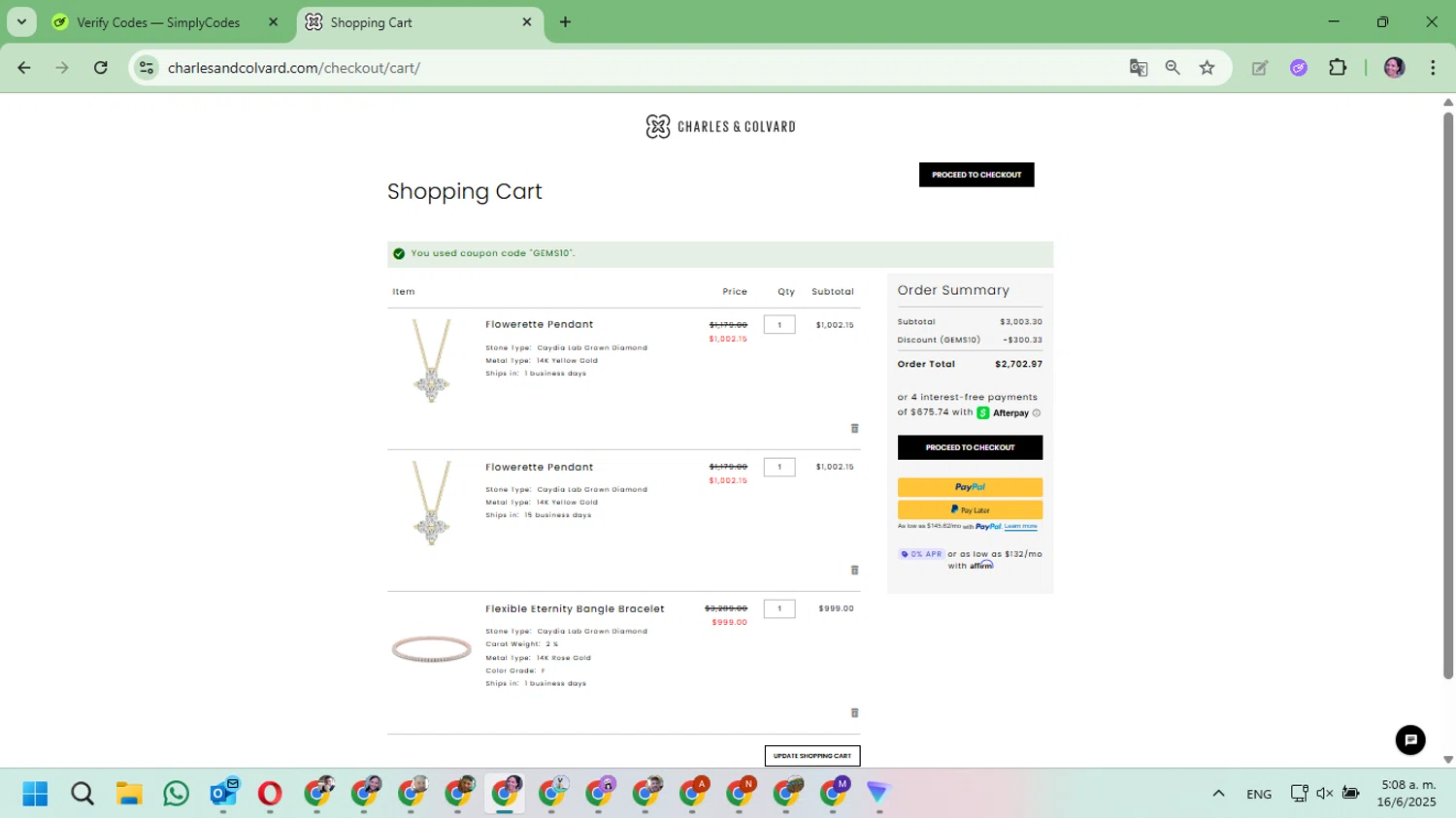Click the Discount (GEMS10) label
The width and height of the screenshot is (1456, 818).
939,341
